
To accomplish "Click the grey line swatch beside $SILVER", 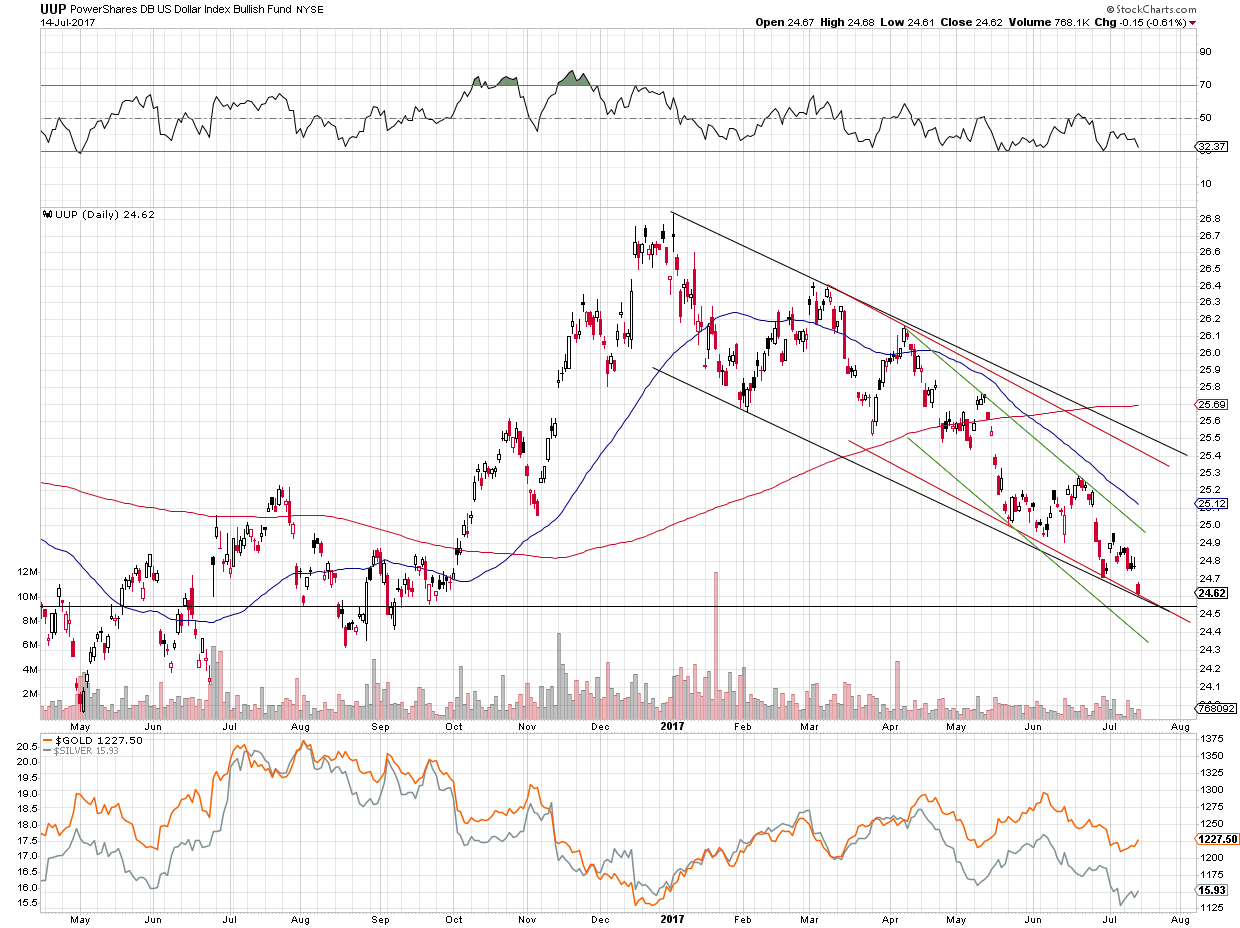I will (x=46, y=750).
